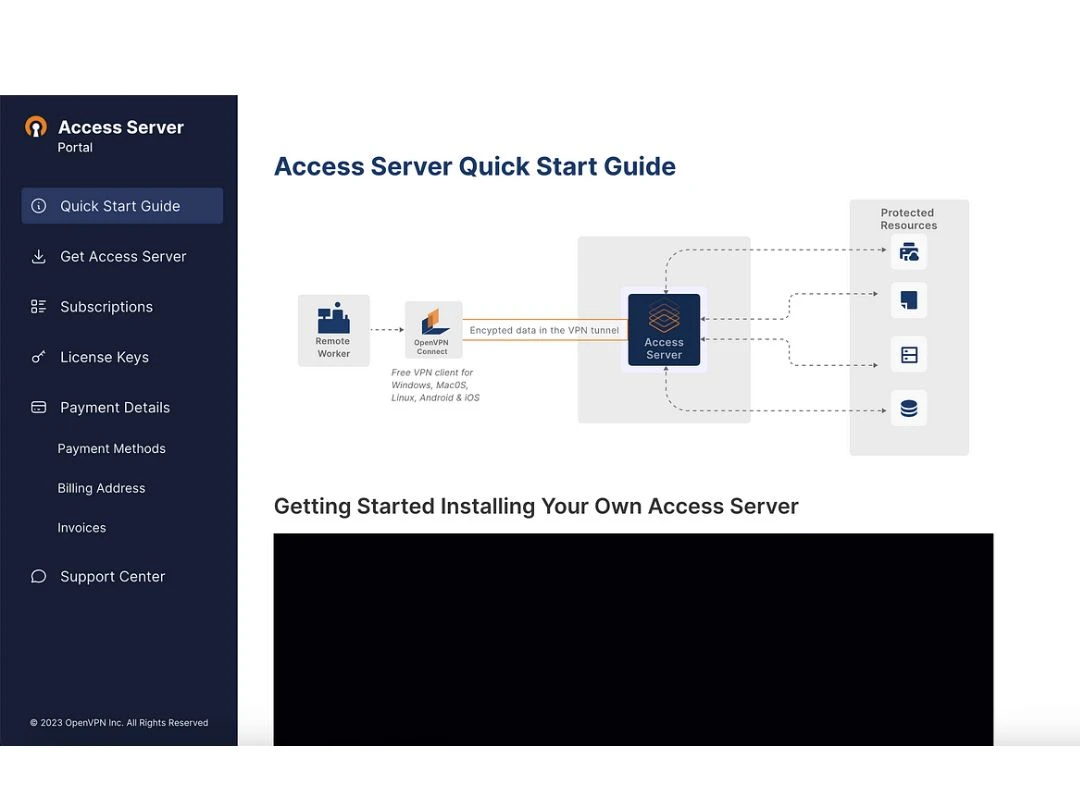This screenshot has height=810, width=1080.
Task: Open the Billing Address page
Action: pyautogui.click(x=101, y=488)
